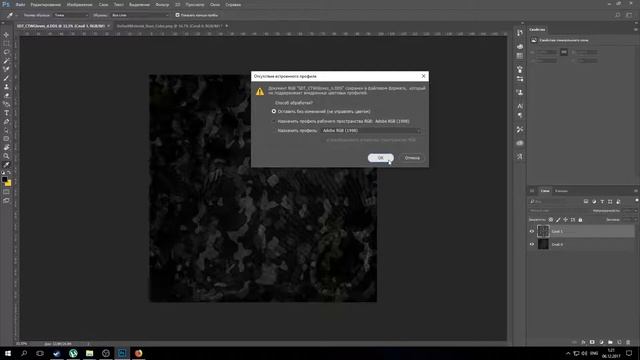Toggle Quick Mask mode
The image size is (640, 360).
[6, 192]
